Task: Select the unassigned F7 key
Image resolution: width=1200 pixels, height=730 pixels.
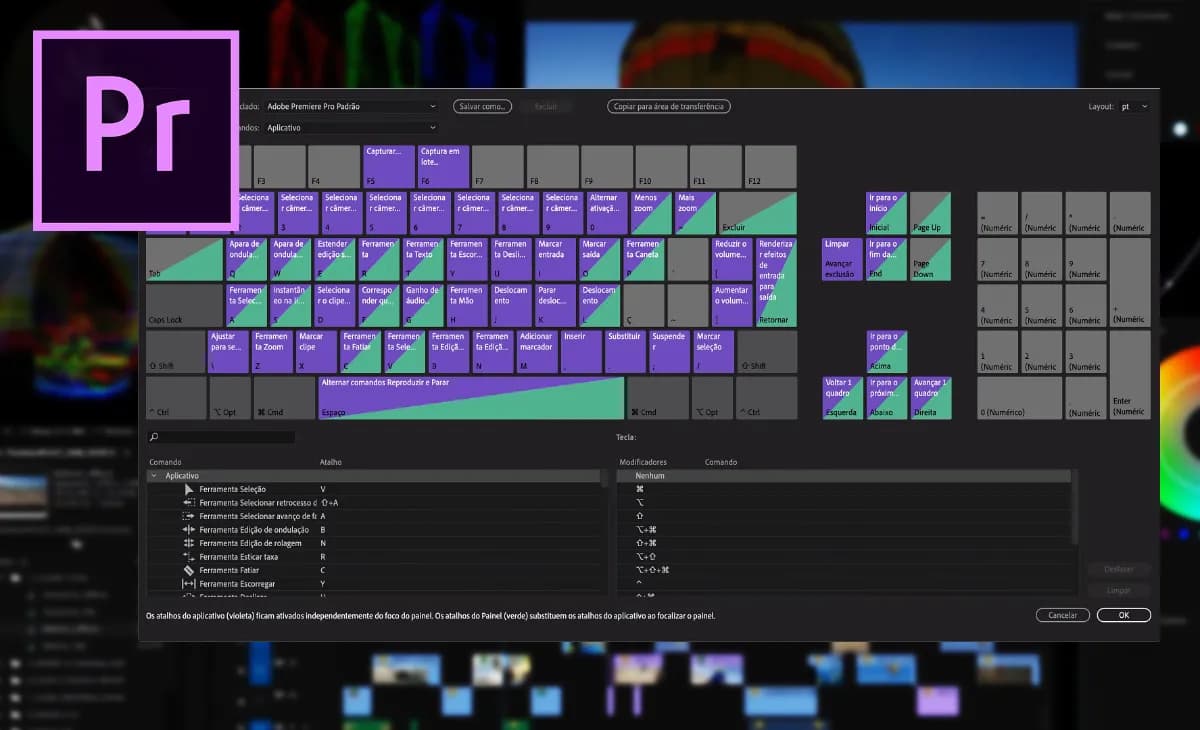Action: point(497,167)
